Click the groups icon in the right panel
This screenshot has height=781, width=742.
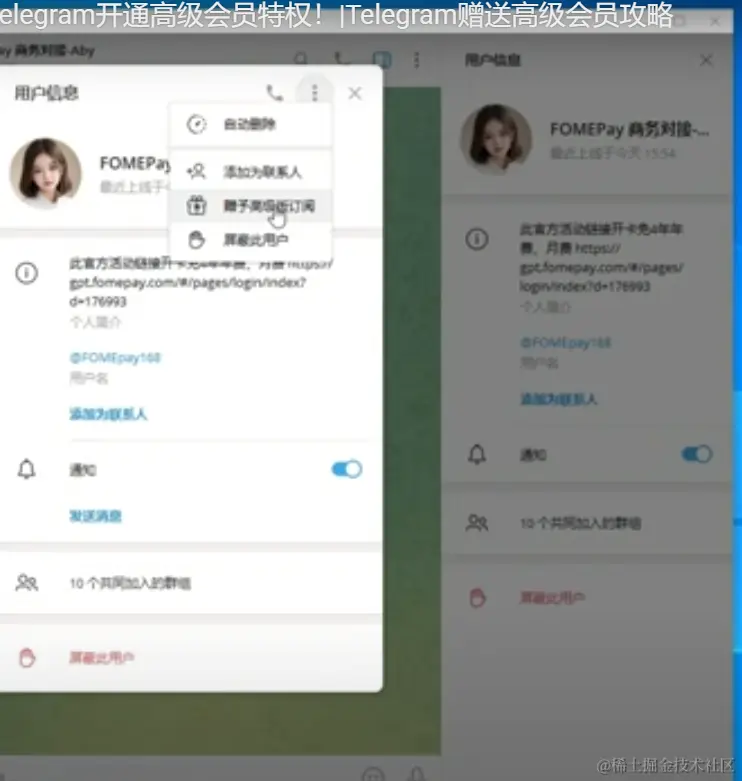click(x=477, y=522)
